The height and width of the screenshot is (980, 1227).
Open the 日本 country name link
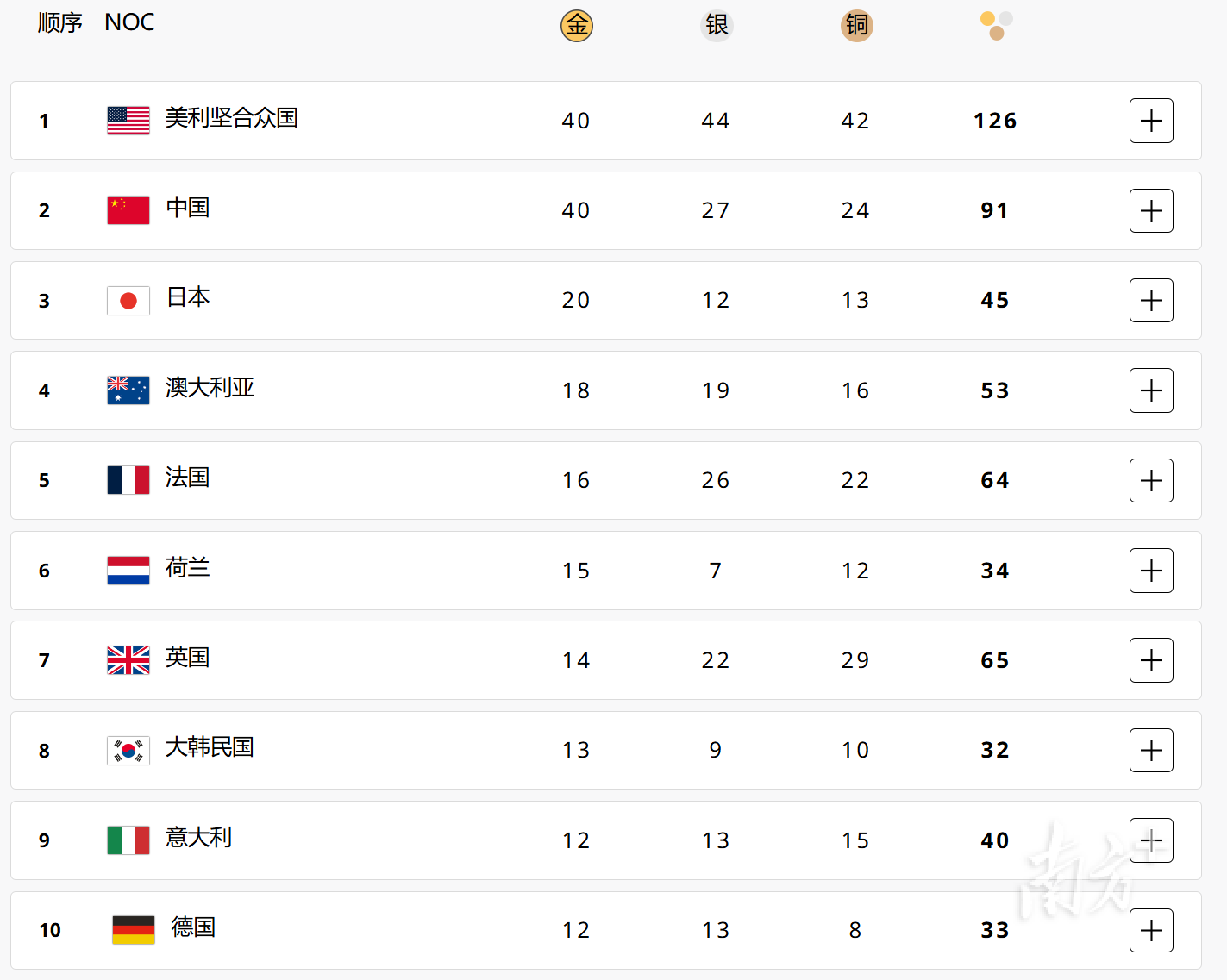point(188,297)
